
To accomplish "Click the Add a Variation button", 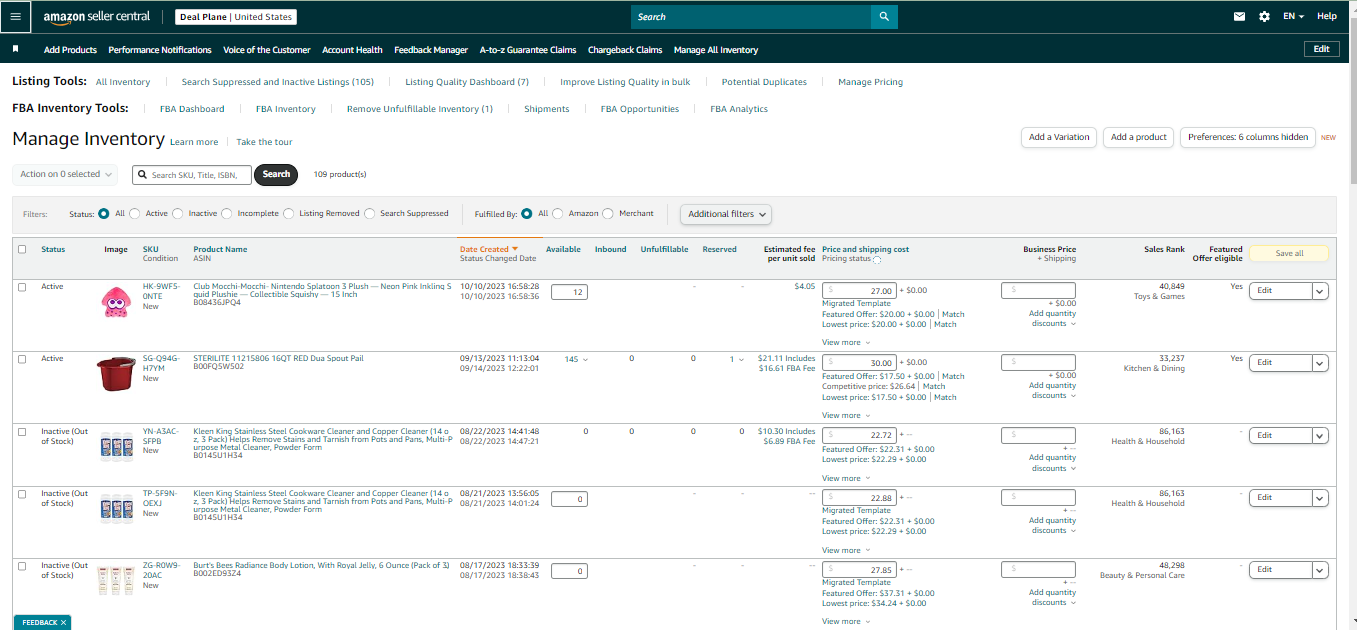I will pyautogui.click(x=1059, y=137).
